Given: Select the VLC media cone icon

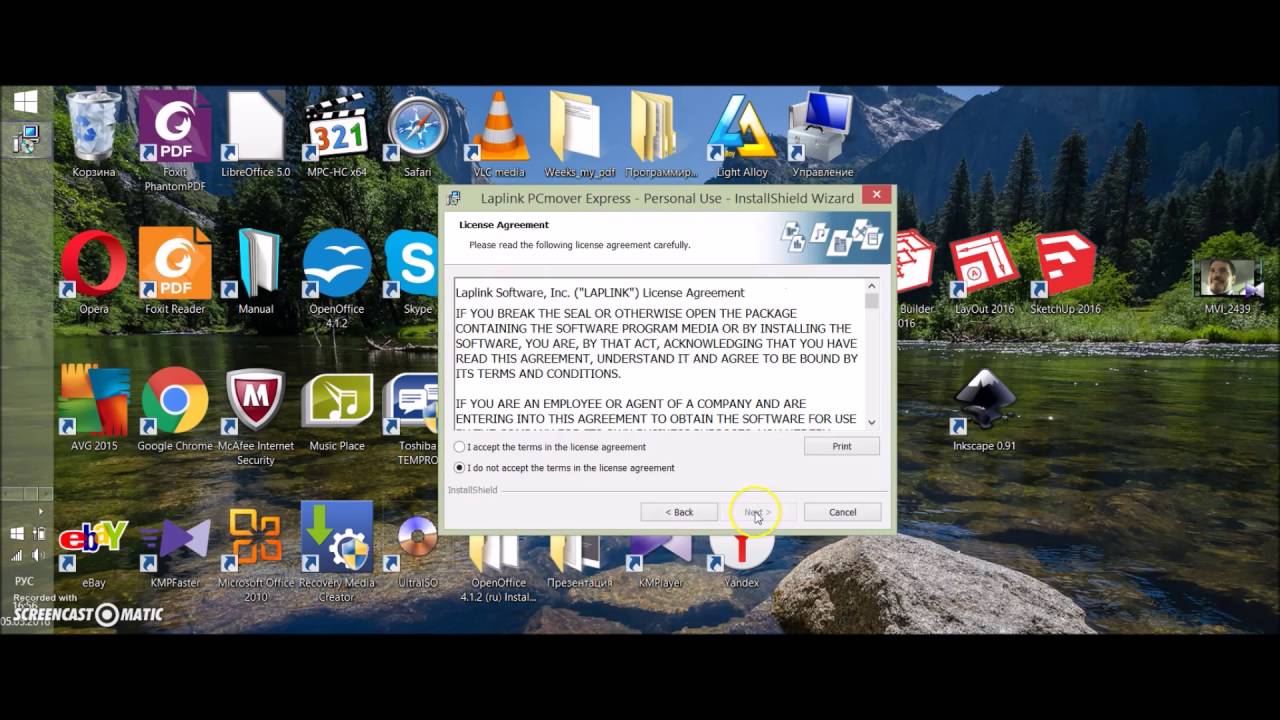Looking at the screenshot, I should tap(499, 126).
